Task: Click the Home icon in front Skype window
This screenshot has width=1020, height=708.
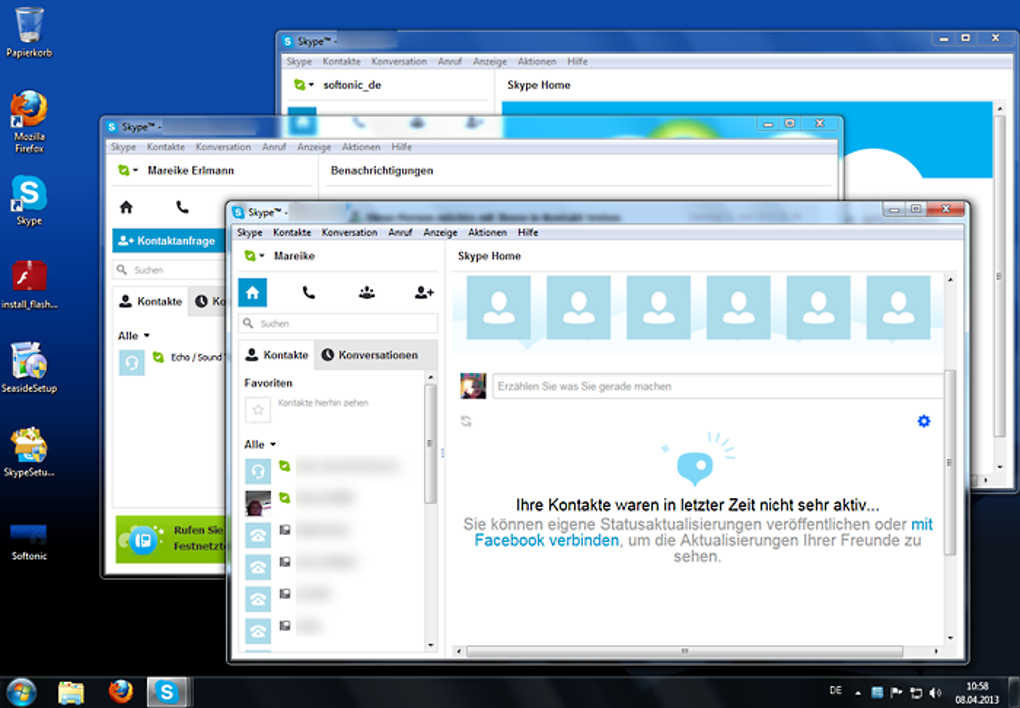Action: (x=252, y=292)
